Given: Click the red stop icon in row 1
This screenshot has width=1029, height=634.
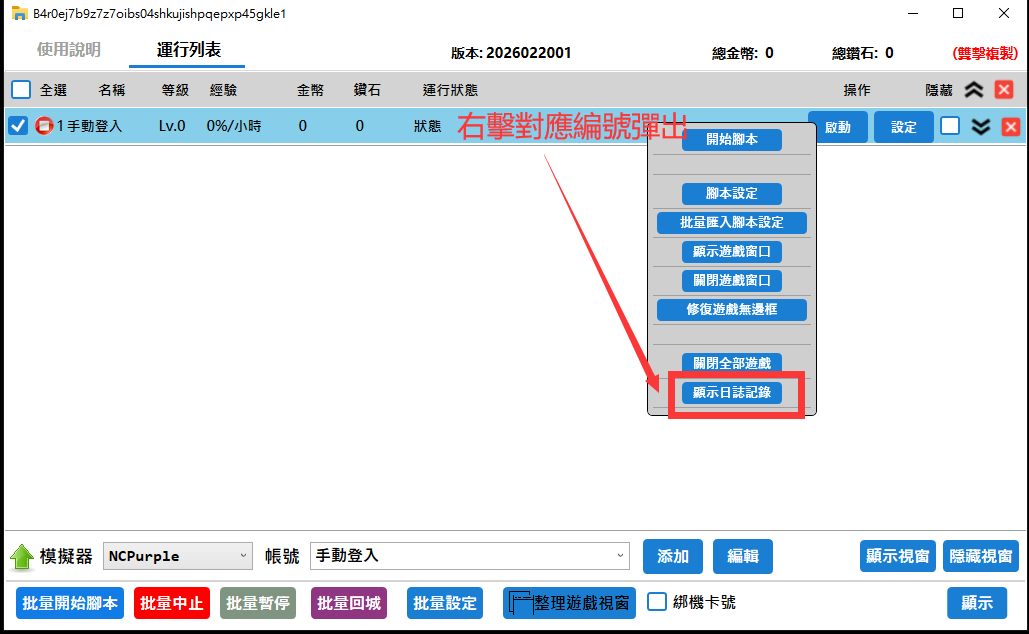Looking at the screenshot, I should [x=44, y=127].
